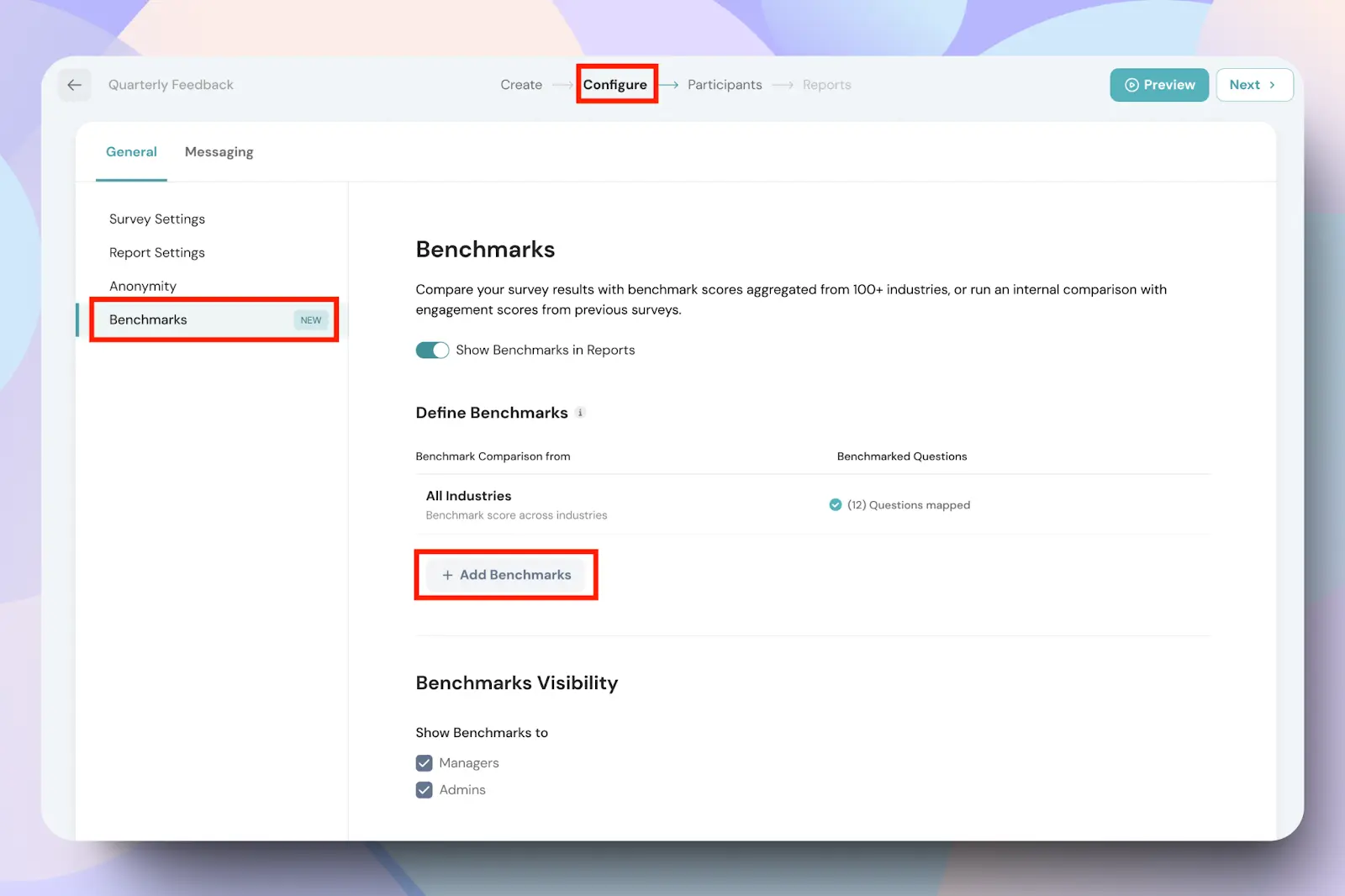The image size is (1345, 896).
Task: Go to the Create step
Action: [x=521, y=85]
